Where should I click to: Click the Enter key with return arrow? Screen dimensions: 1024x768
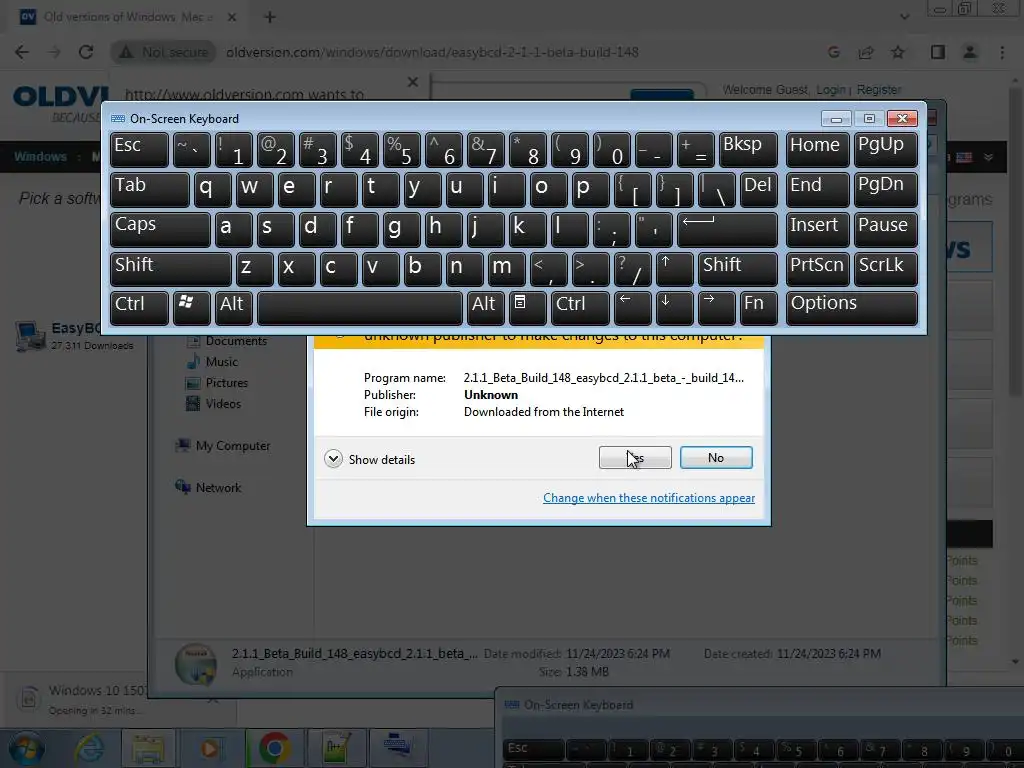727,229
